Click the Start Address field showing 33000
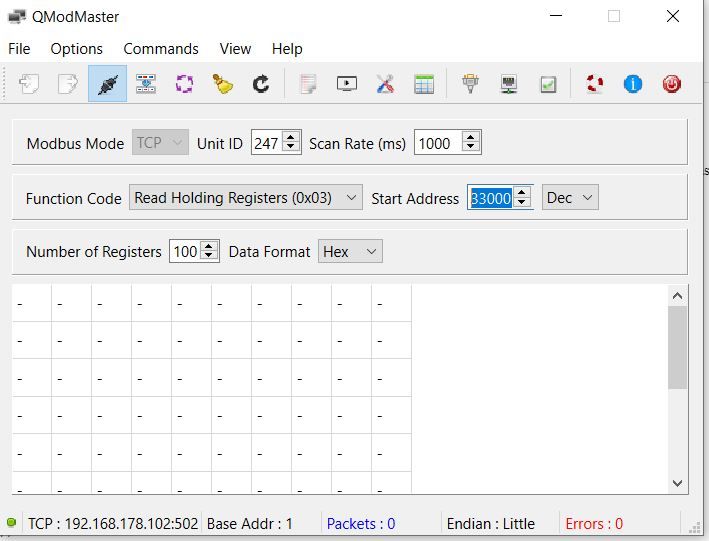Image resolution: width=709 pixels, height=541 pixels. tap(491, 198)
